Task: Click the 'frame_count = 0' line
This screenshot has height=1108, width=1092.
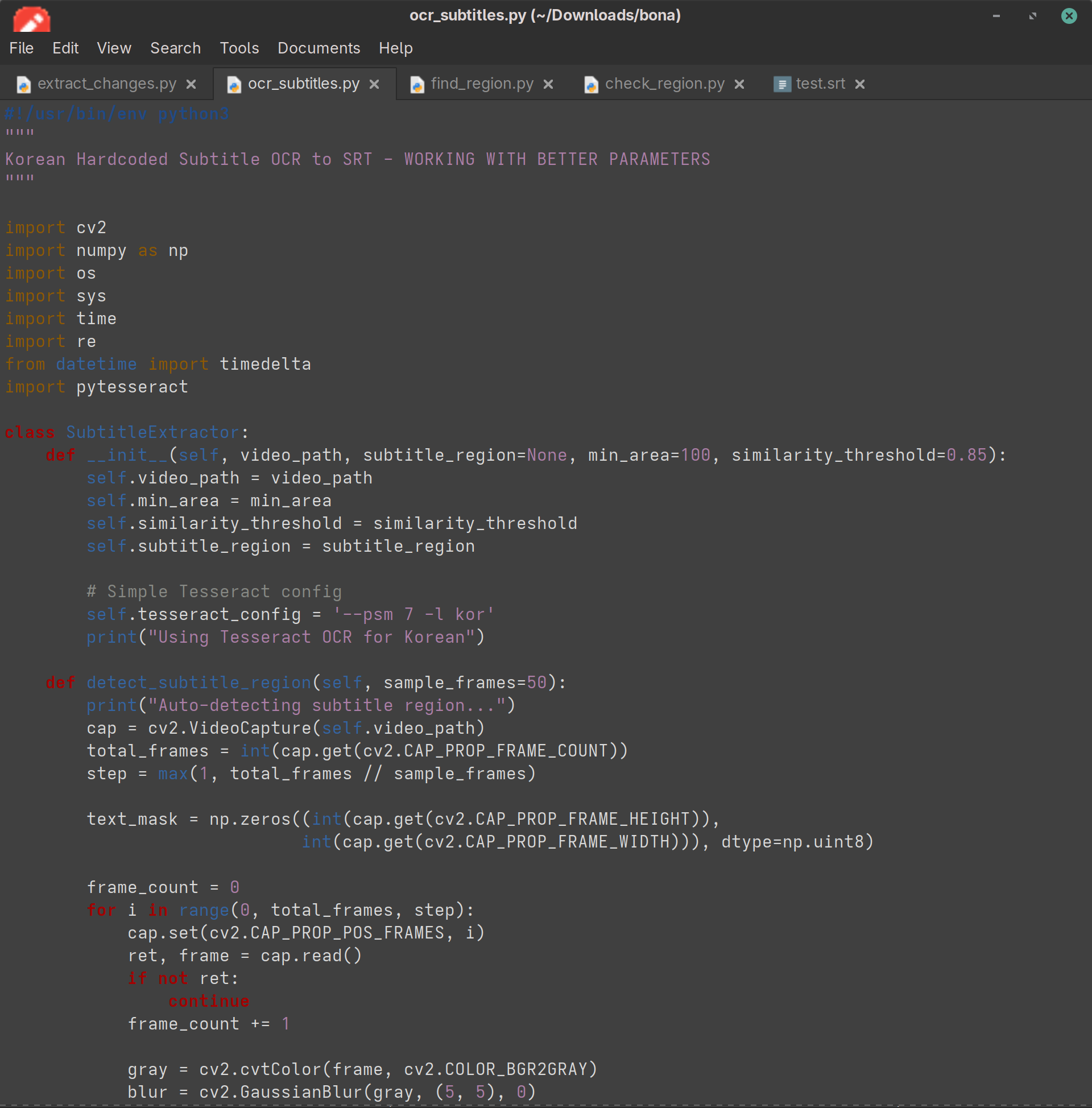Action: pos(163,887)
